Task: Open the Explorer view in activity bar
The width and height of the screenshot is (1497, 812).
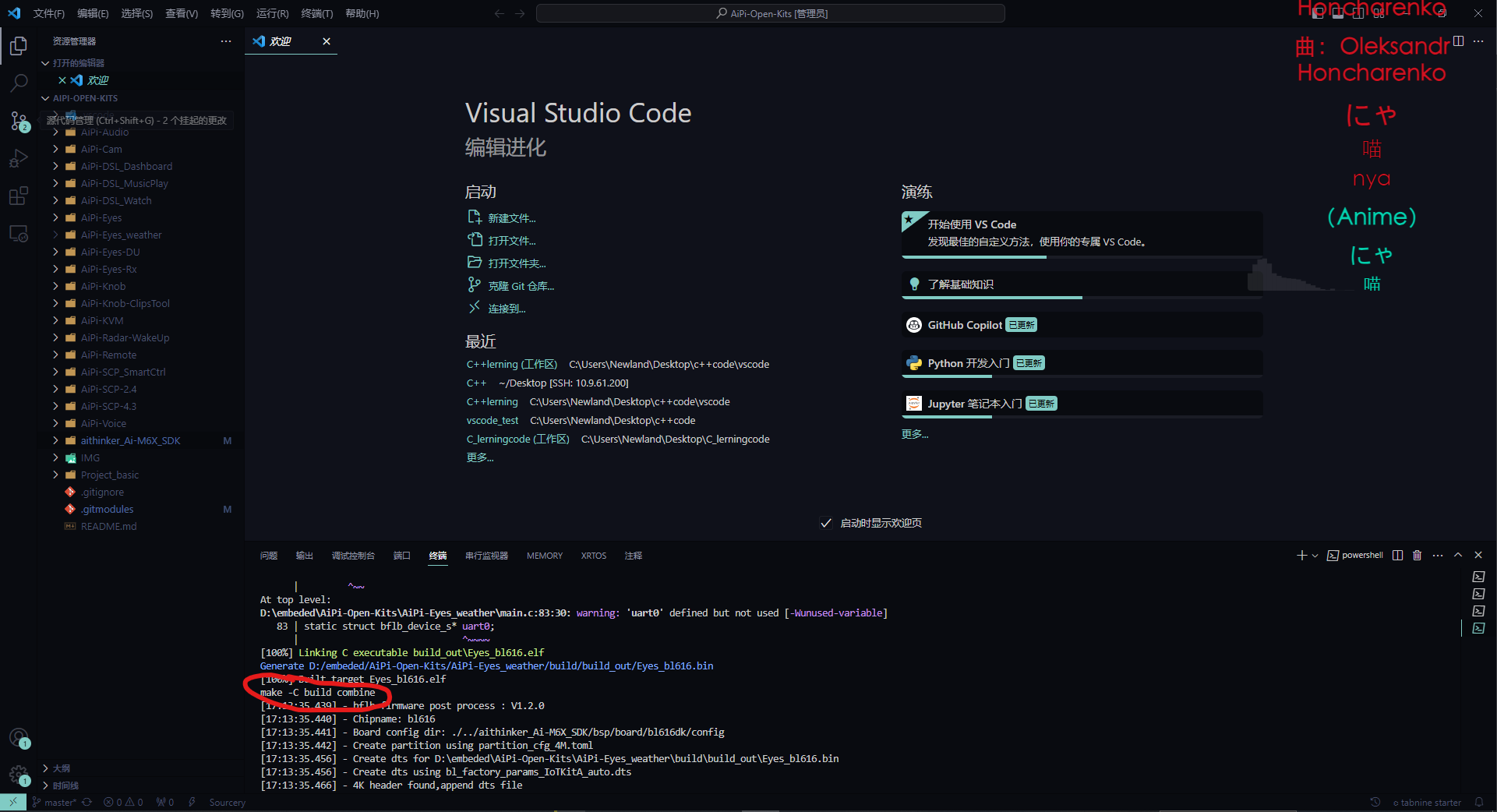Action: pos(19,47)
